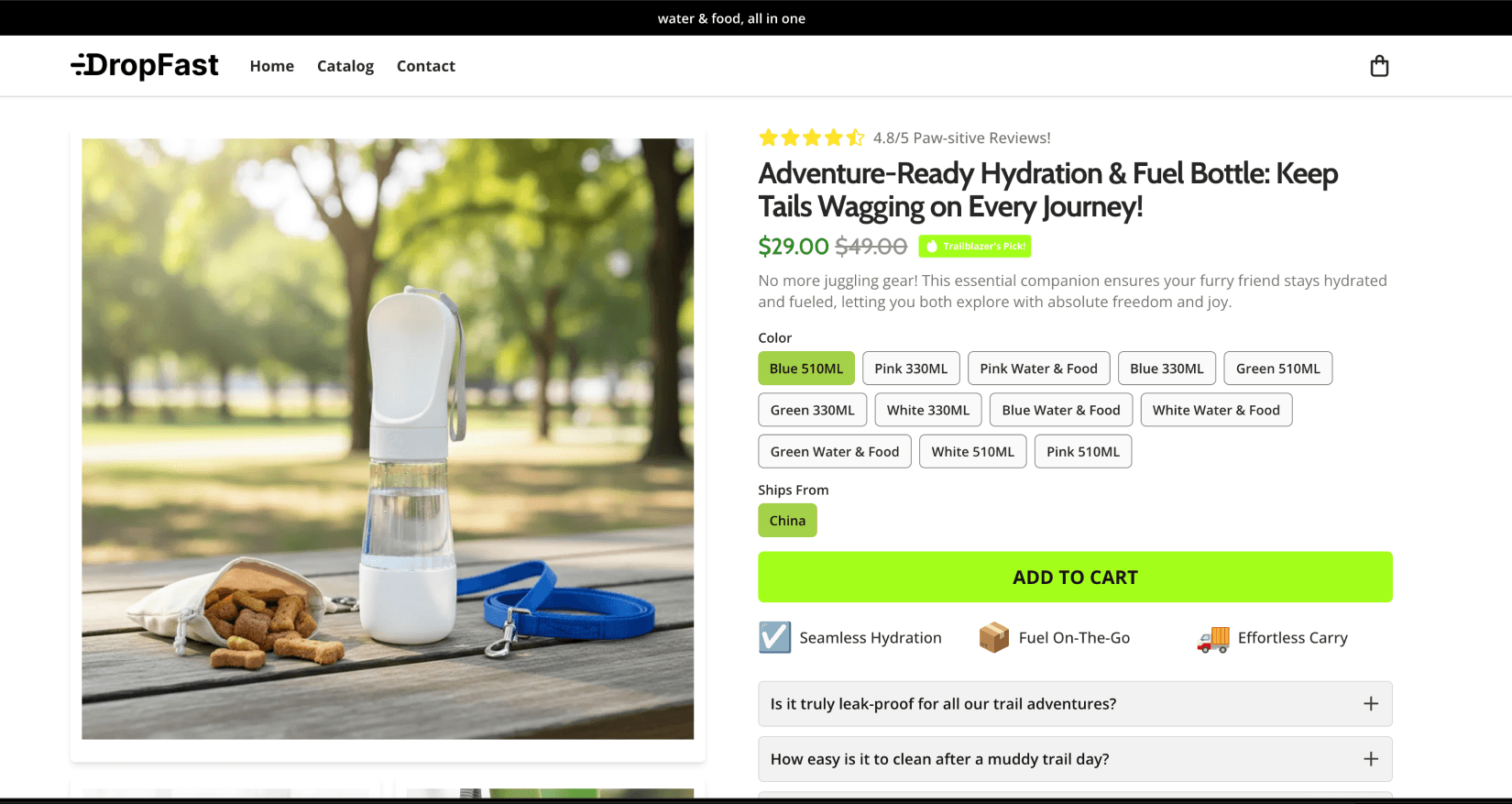Screen dimensions: 1512x804
Task: Select the Blue 510ML highlighted swatch
Action: click(805, 368)
